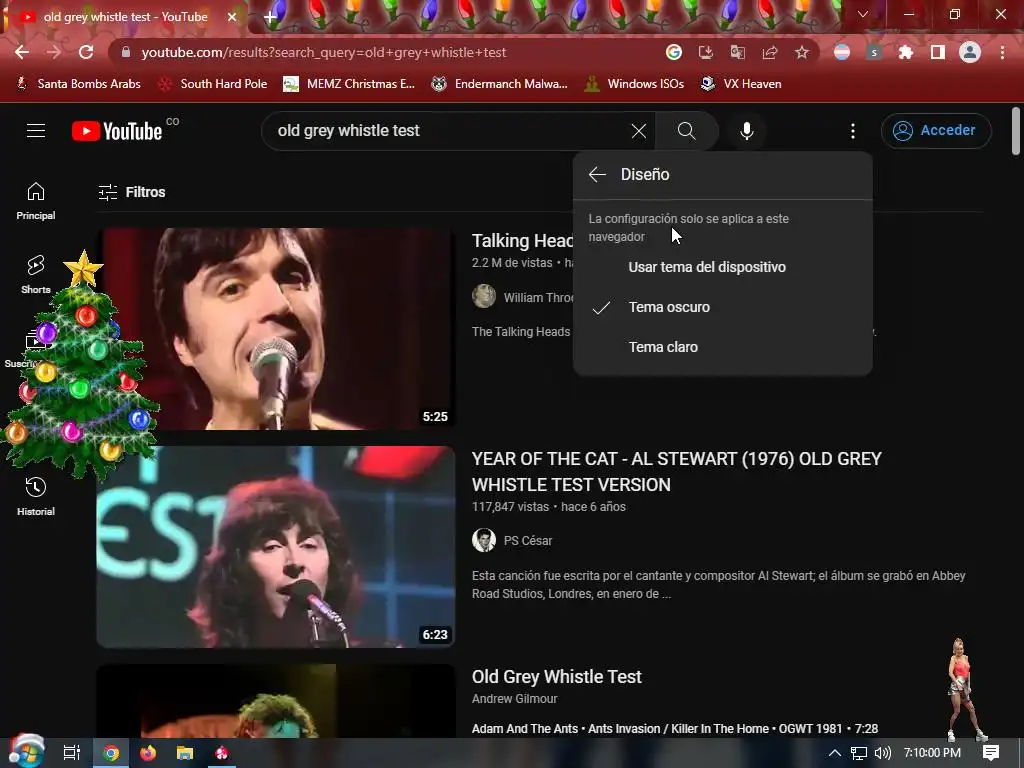Select the Tema claro option
The width and height of the screenshot is (1024, 768).
723,347
